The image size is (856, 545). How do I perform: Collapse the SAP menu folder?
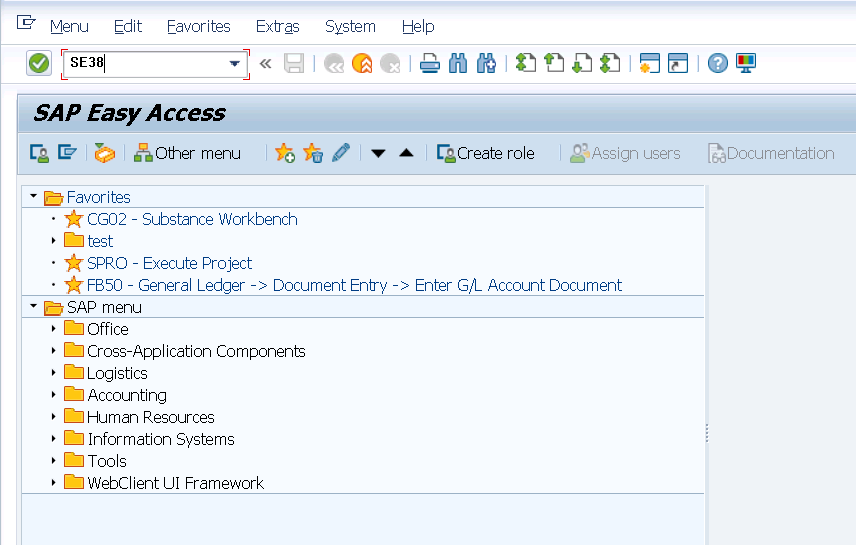(34, 306)
